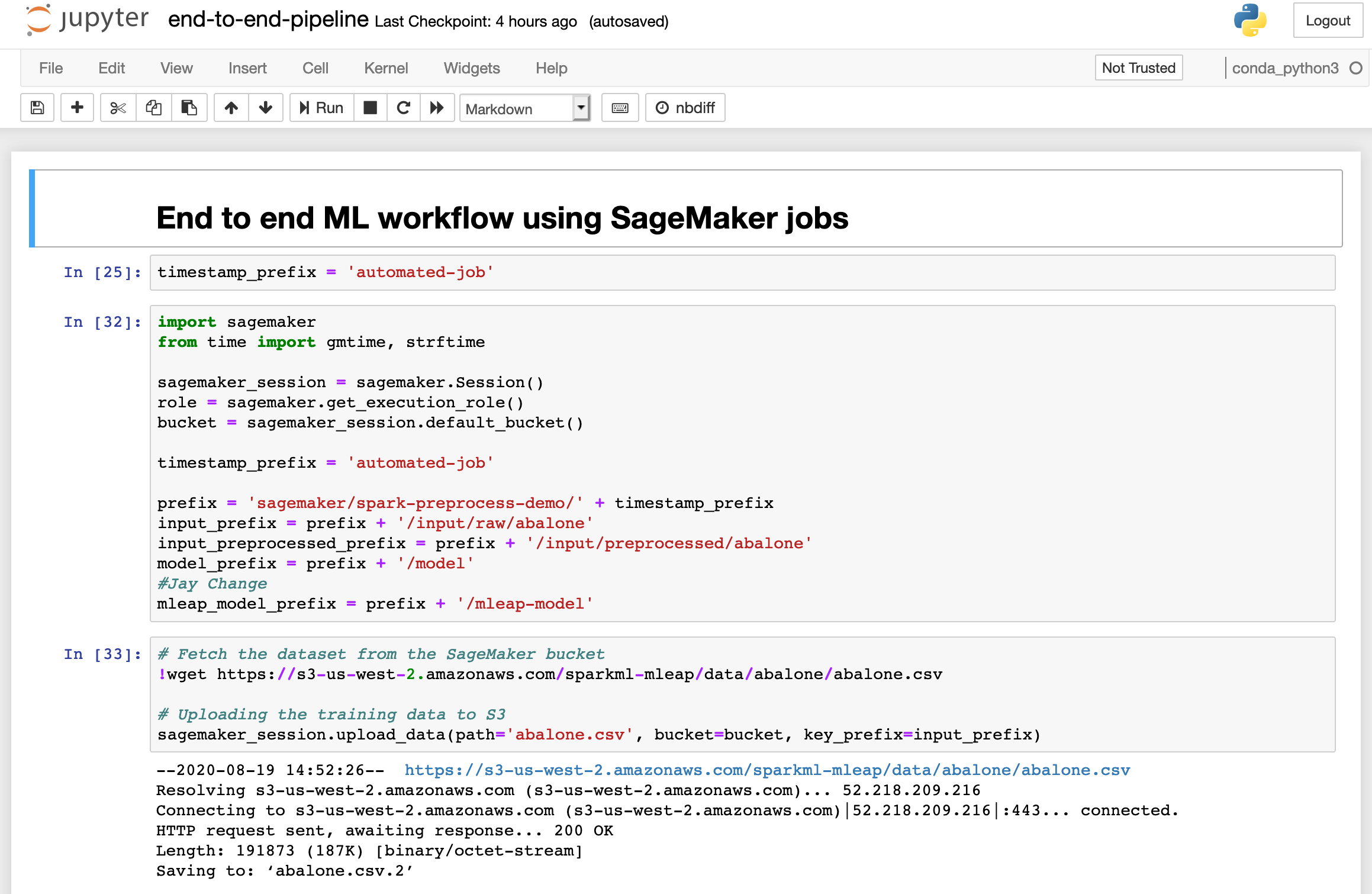
Task: Click the Logout button
Action: [1327, 21]
